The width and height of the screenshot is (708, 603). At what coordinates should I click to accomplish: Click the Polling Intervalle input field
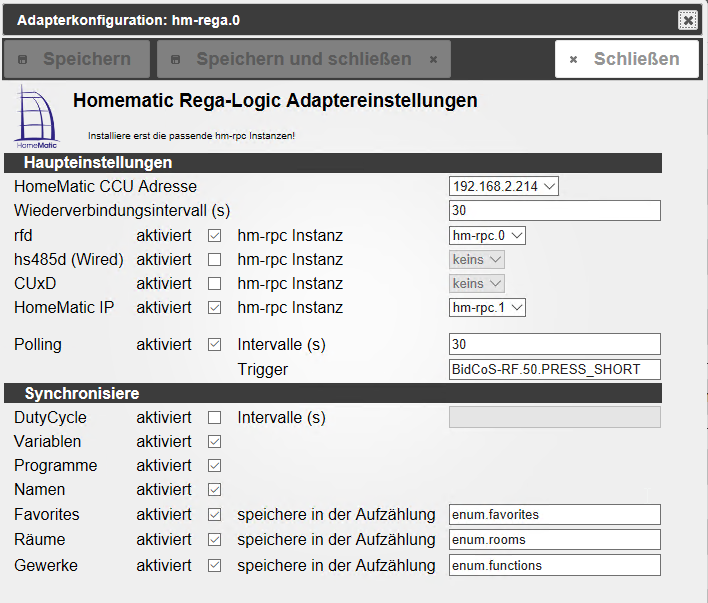555,344
